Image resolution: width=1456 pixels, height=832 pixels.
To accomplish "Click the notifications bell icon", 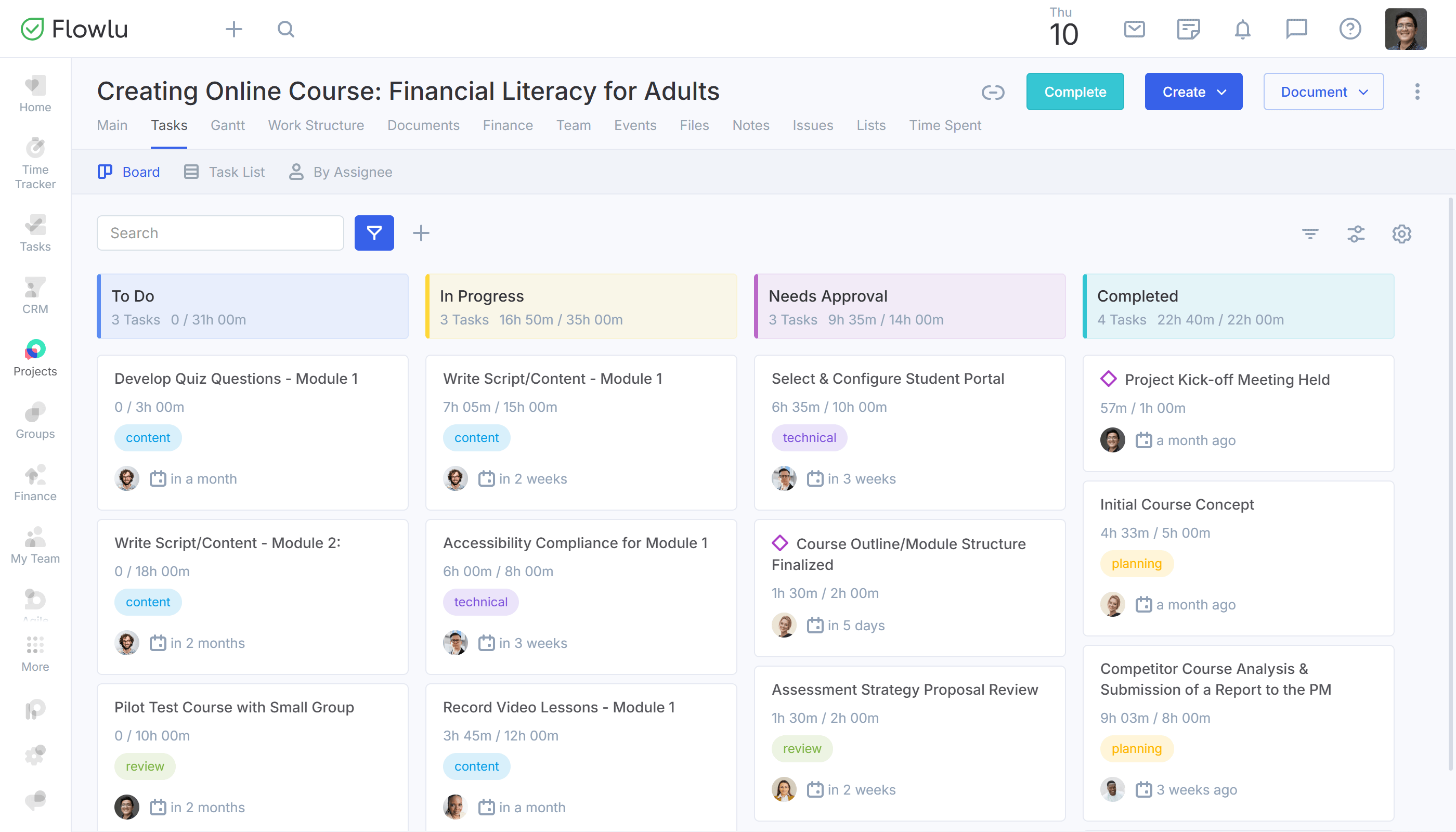I will point(1241,29).
